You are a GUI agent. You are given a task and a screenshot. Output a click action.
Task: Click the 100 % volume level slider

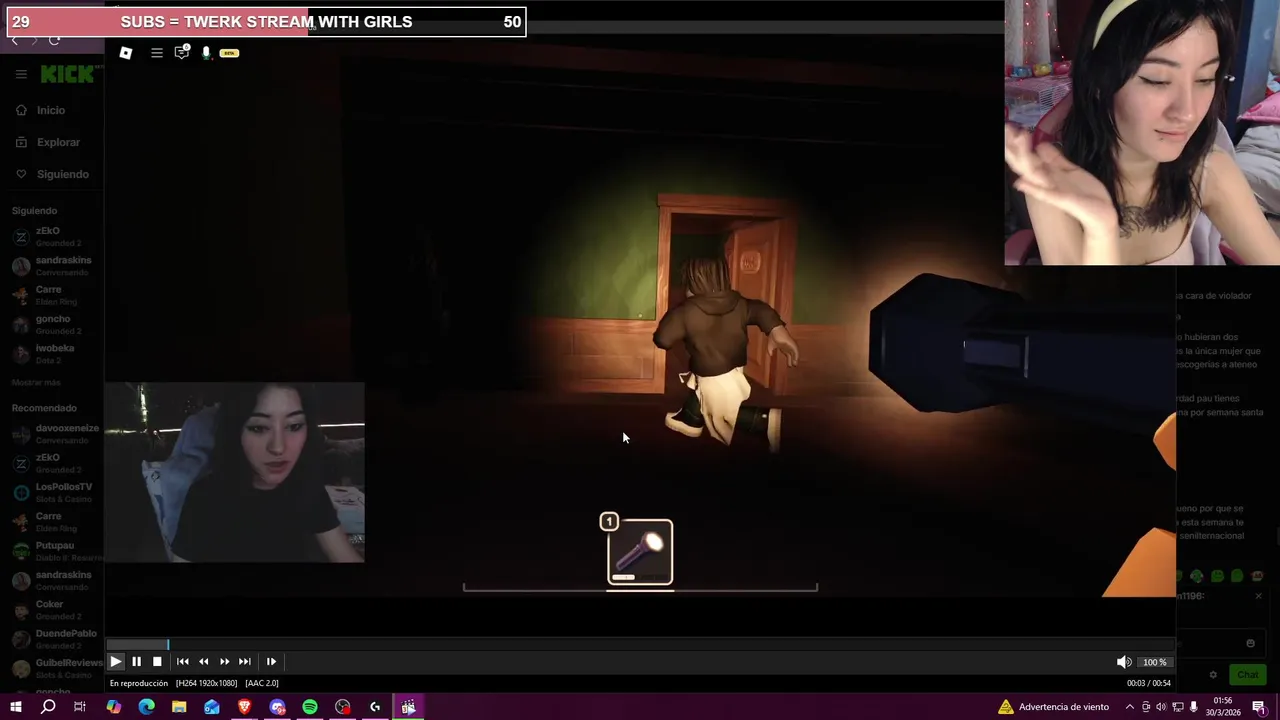coord(1155,662)
